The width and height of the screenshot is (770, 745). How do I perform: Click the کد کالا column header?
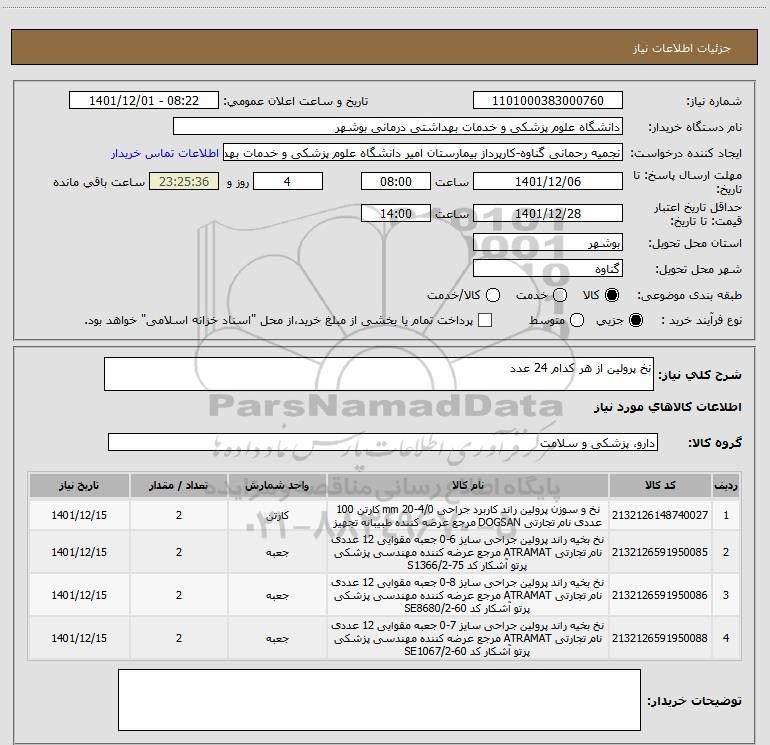(660, 486)
